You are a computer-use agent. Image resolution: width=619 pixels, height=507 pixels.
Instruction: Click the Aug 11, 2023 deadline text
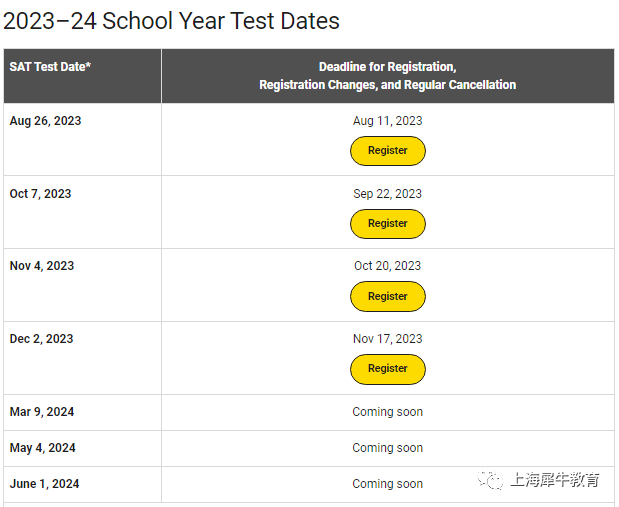click(x=388, y=121)
